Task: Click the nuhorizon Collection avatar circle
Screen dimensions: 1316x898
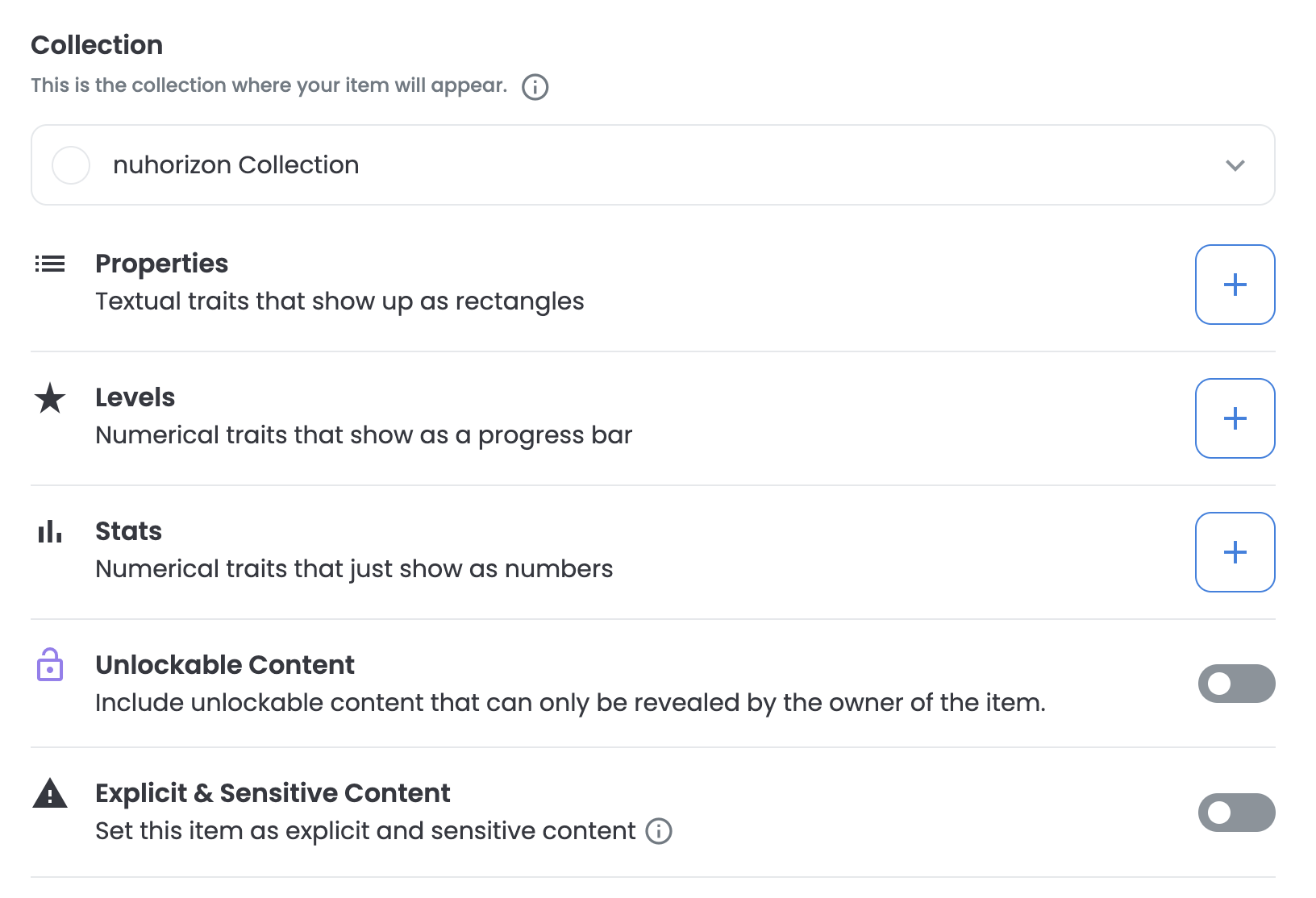Action: coord(71,165)
